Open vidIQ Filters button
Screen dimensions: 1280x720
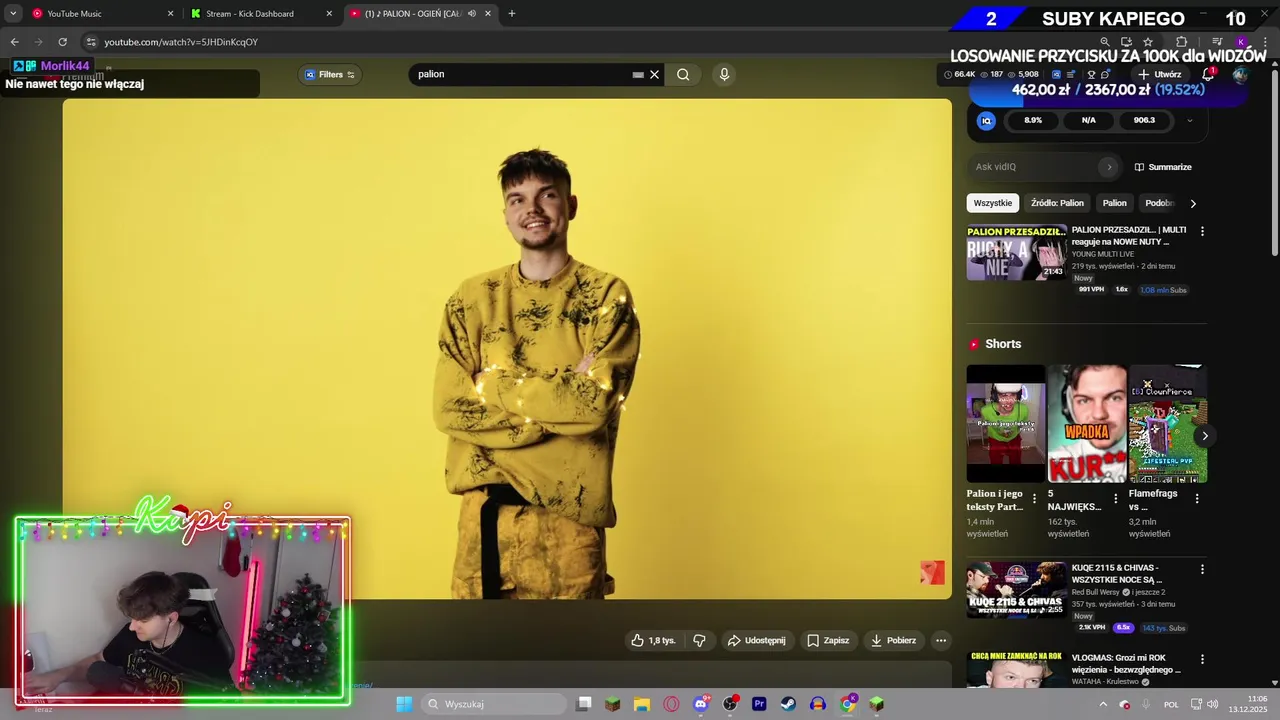pyautogui.click(x=330, y=74)
